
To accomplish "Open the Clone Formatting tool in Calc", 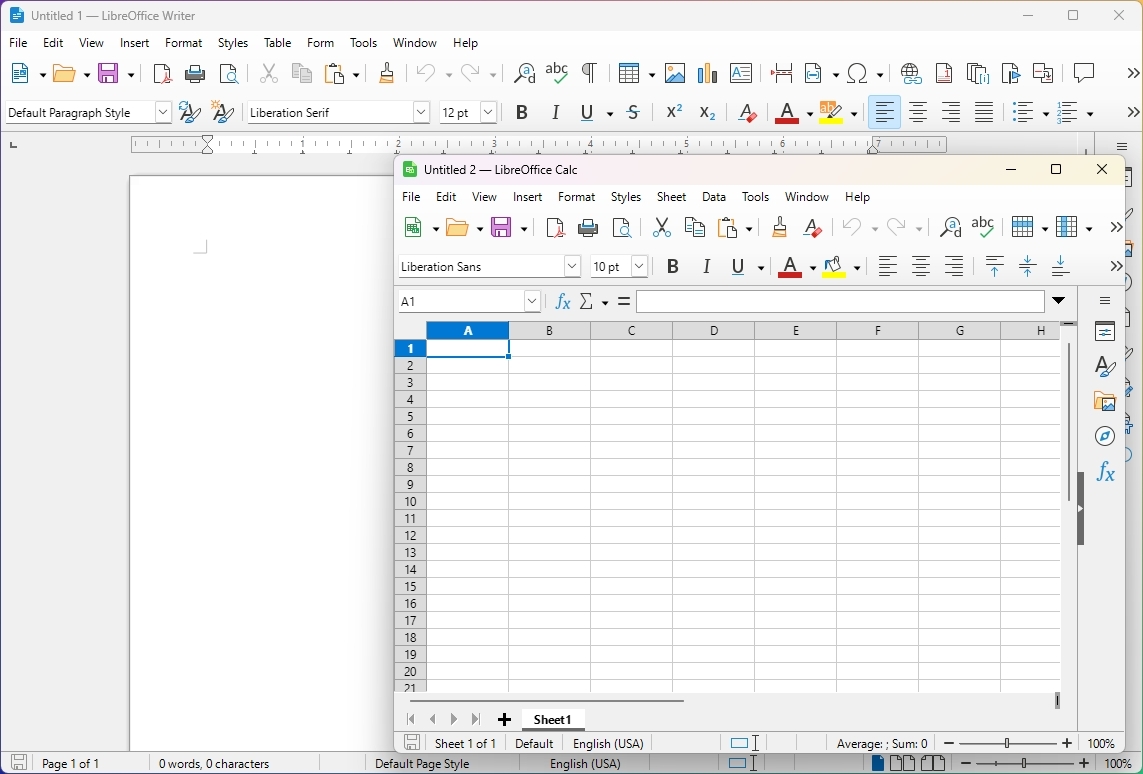I will pos(780,228).
